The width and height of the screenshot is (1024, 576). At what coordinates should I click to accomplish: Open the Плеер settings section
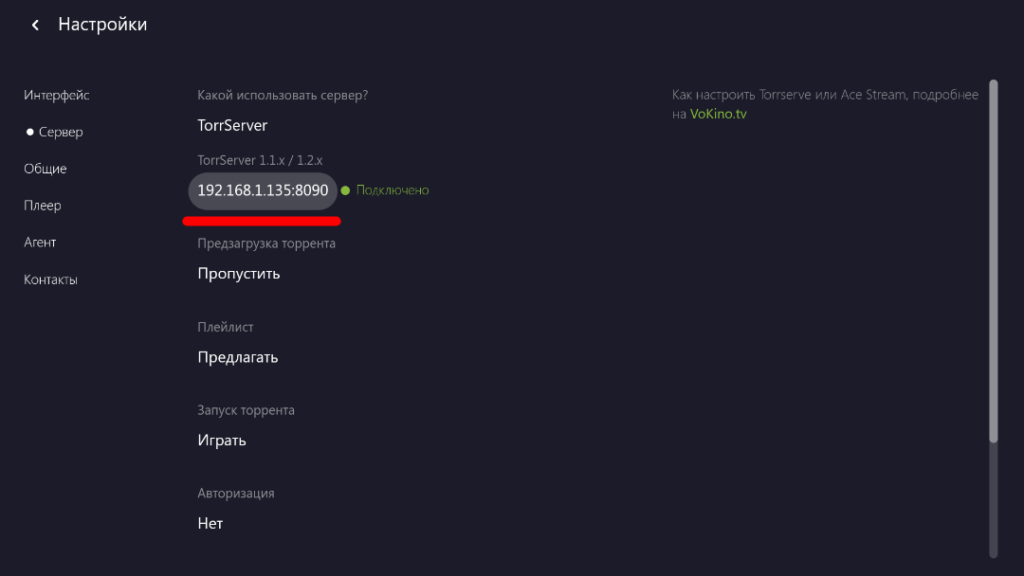pyautogui.click(x=43, y=206)
